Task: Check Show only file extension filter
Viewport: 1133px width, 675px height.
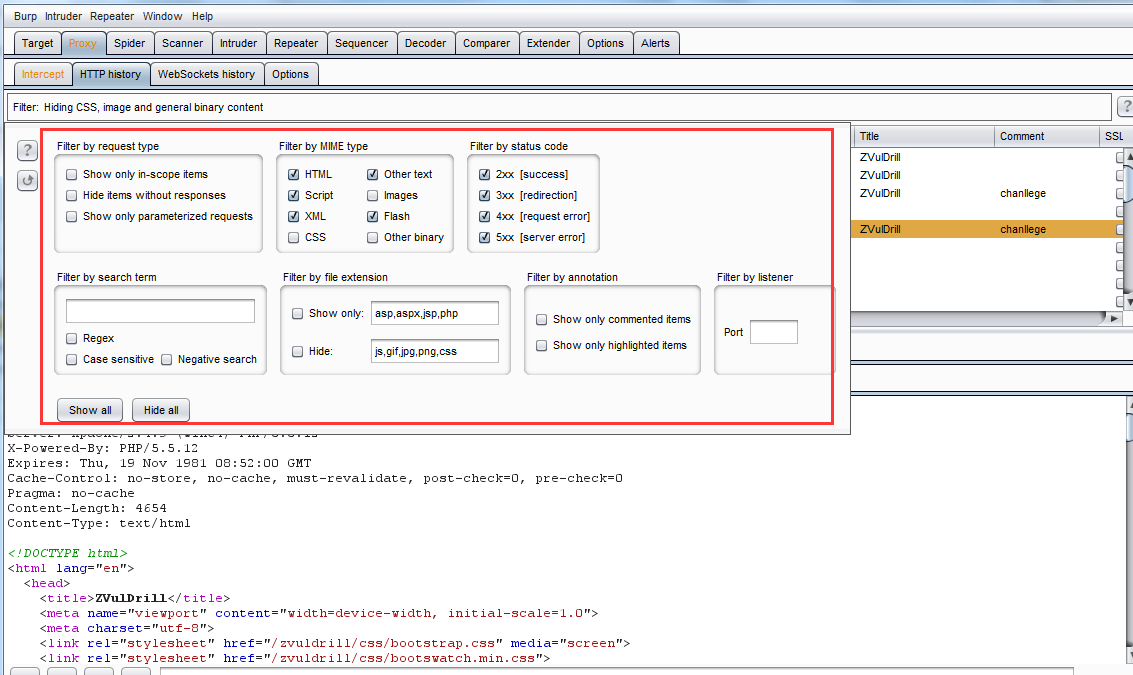Action: point(297,314)
